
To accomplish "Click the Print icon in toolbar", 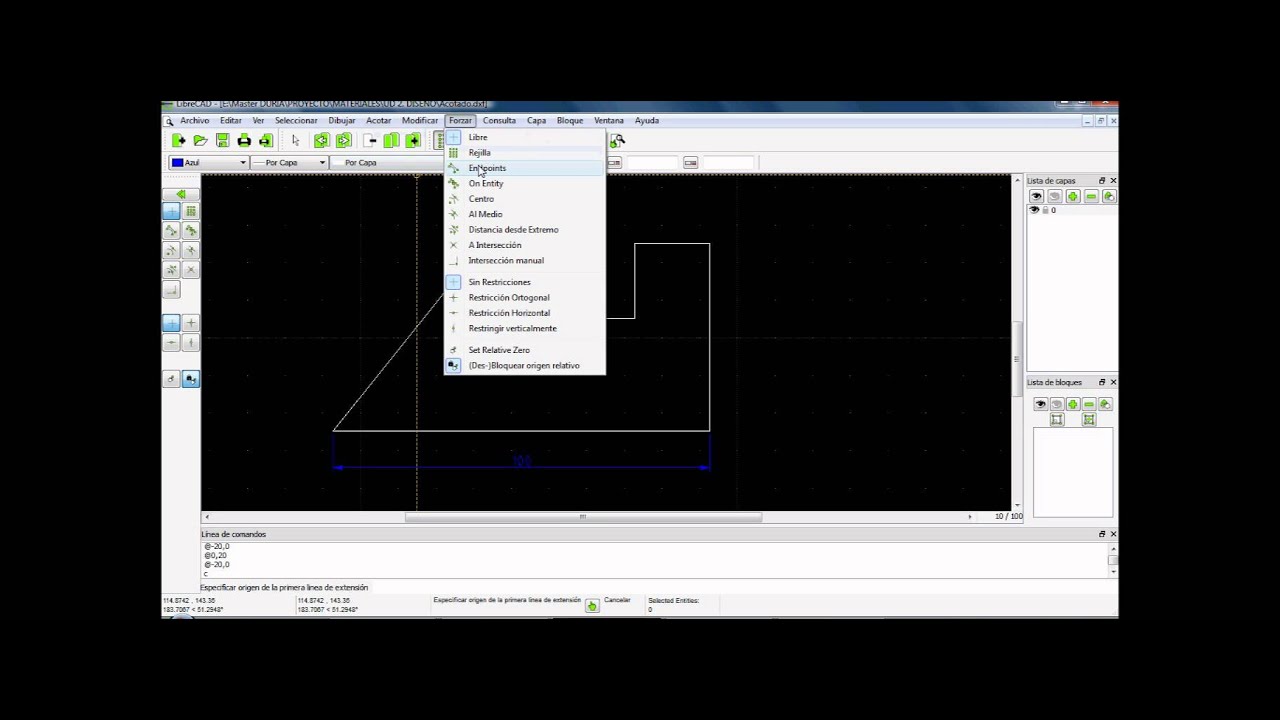I will coord(244,141).
